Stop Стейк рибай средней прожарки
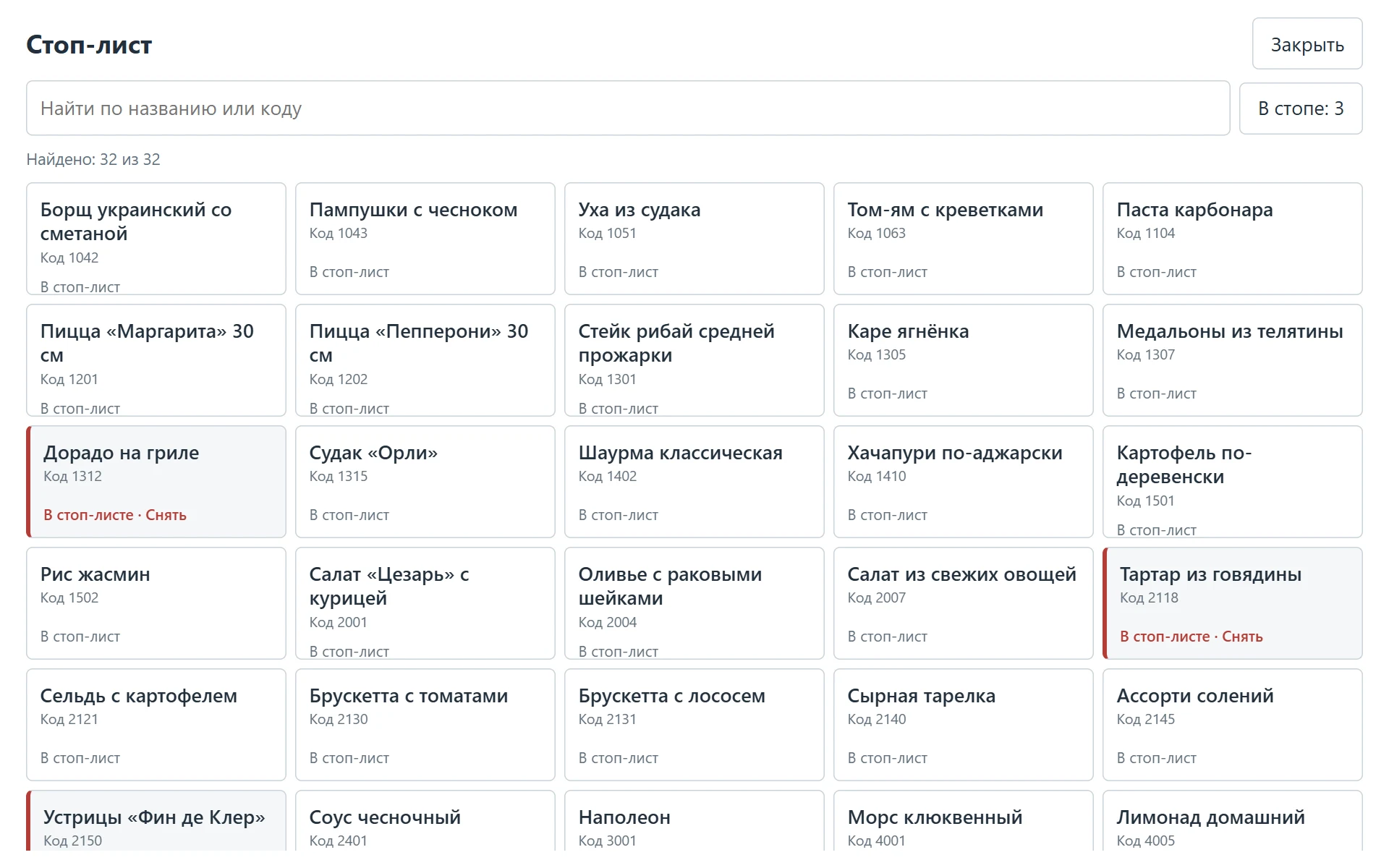Viewport: 1389px width, 868px height. coord(694,360)
